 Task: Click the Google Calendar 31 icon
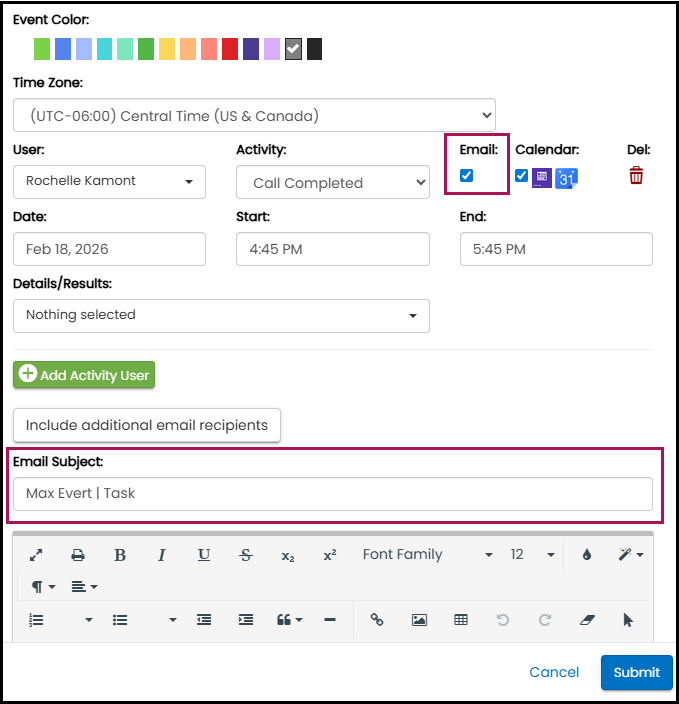[x=566, y=178]
